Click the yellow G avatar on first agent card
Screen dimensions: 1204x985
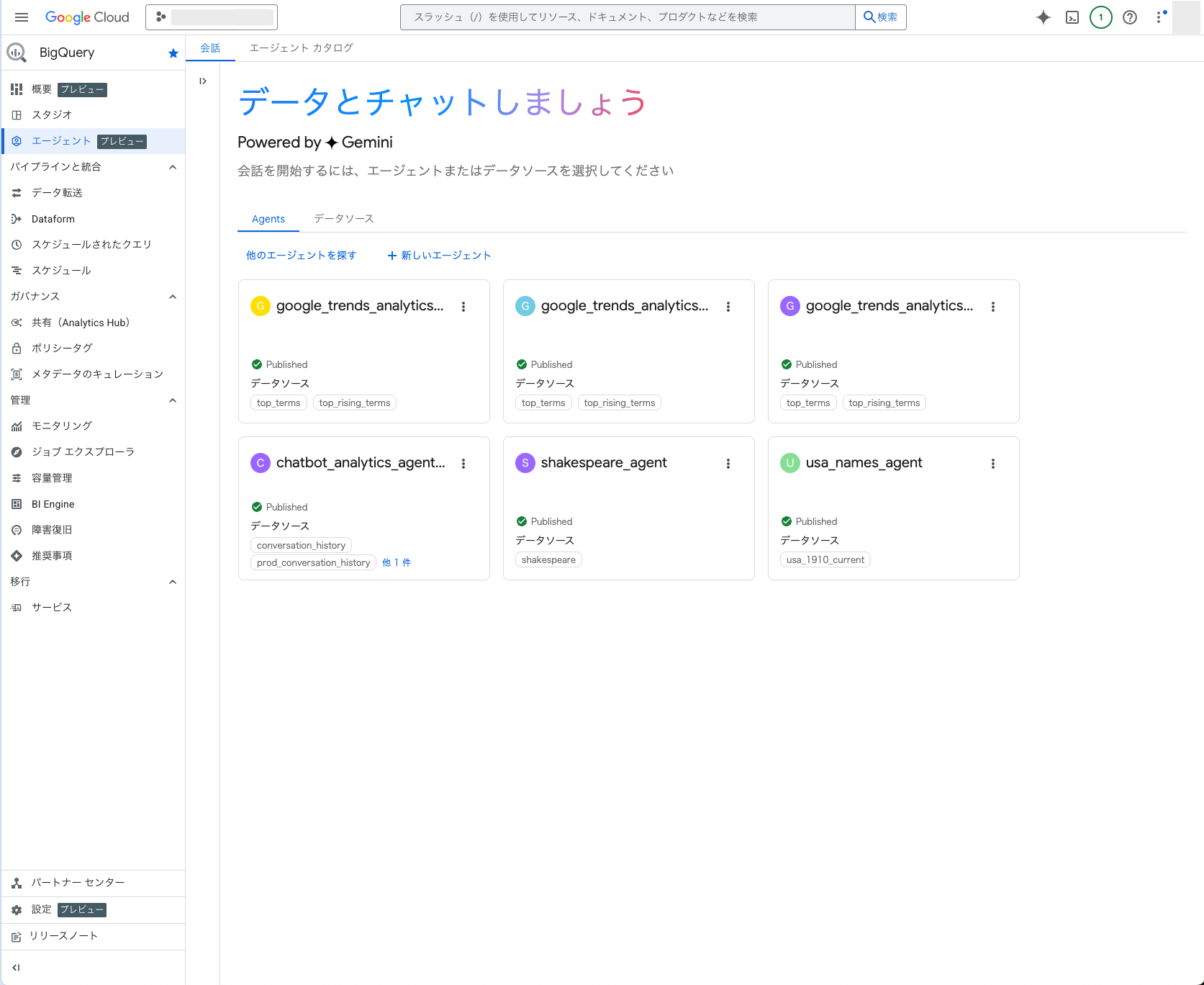coord(260,306)
